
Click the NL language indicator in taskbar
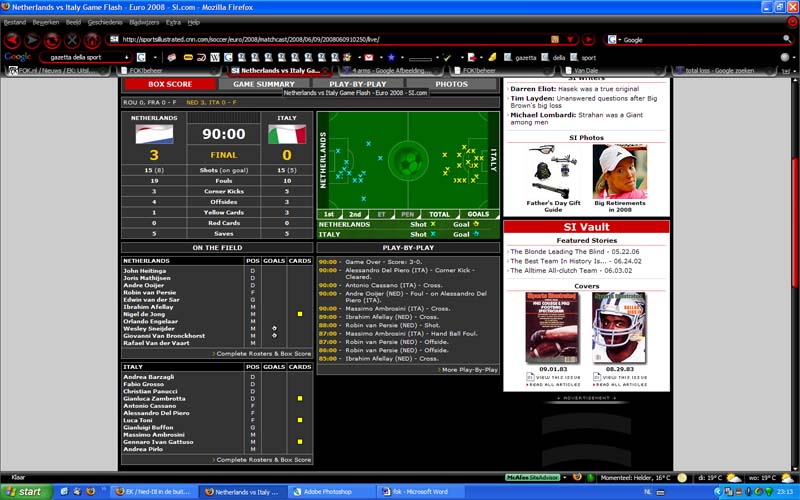point(647,492)
